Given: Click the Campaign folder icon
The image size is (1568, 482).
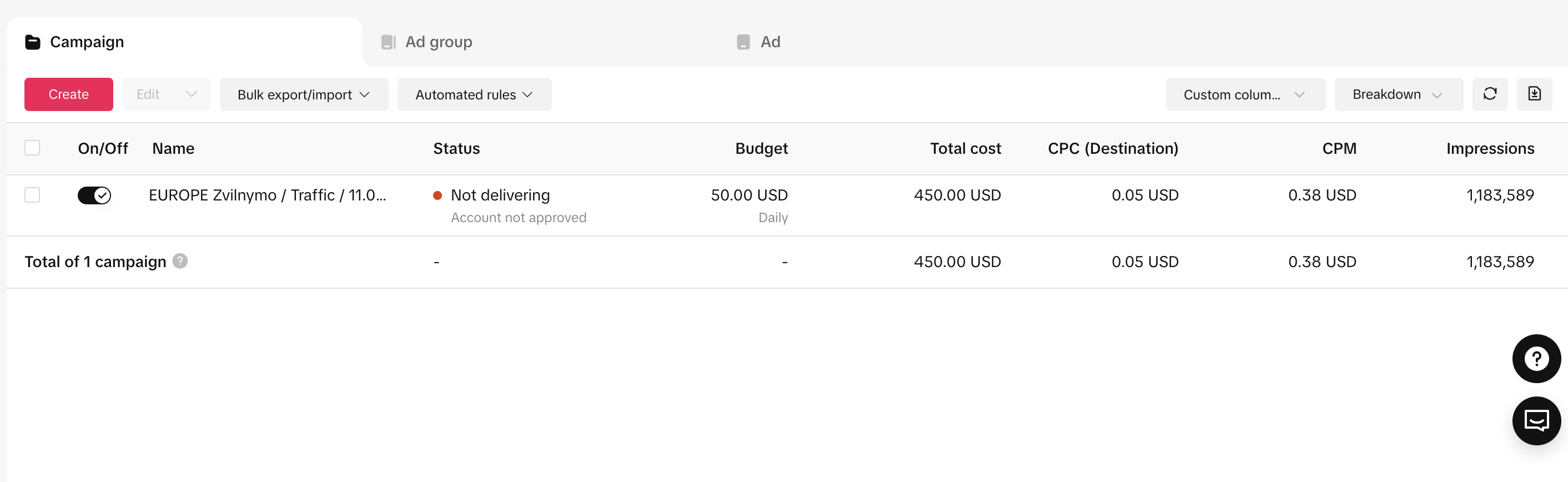Looking at the screenshot, I should (32, 42).
